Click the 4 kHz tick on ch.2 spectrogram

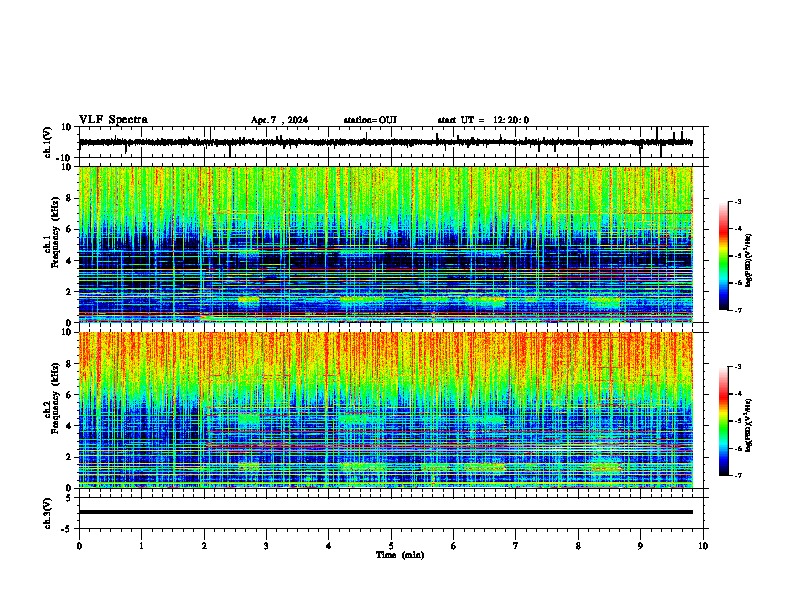(x=70, y=426)
